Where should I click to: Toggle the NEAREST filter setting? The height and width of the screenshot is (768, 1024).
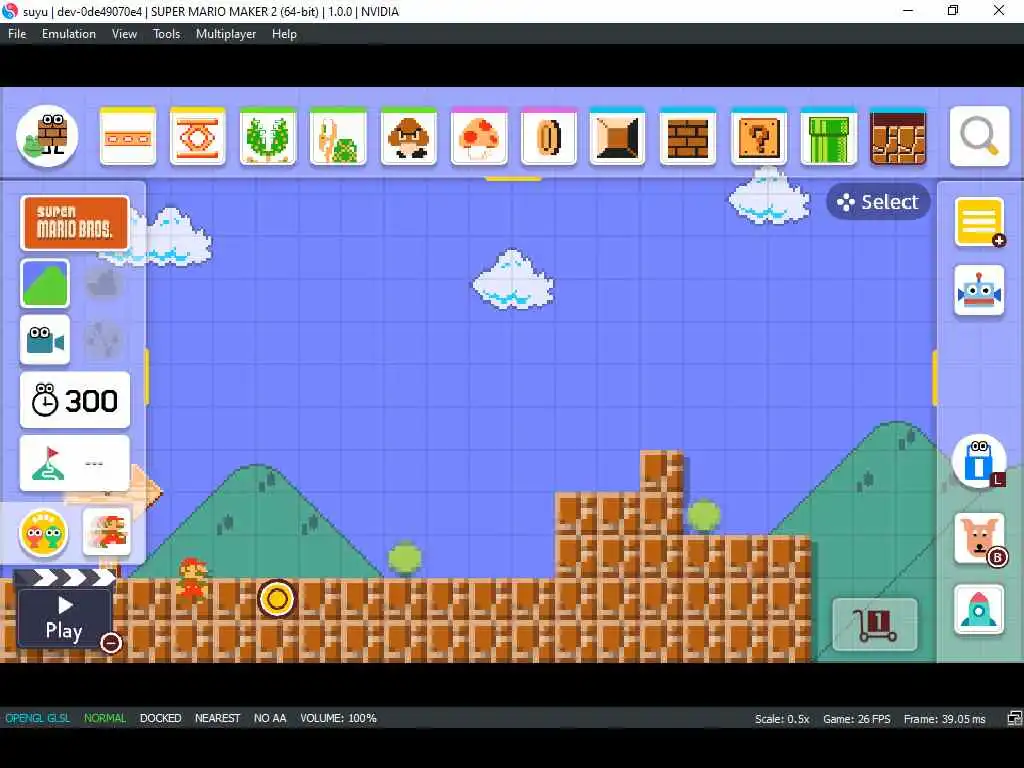(217, 718)
